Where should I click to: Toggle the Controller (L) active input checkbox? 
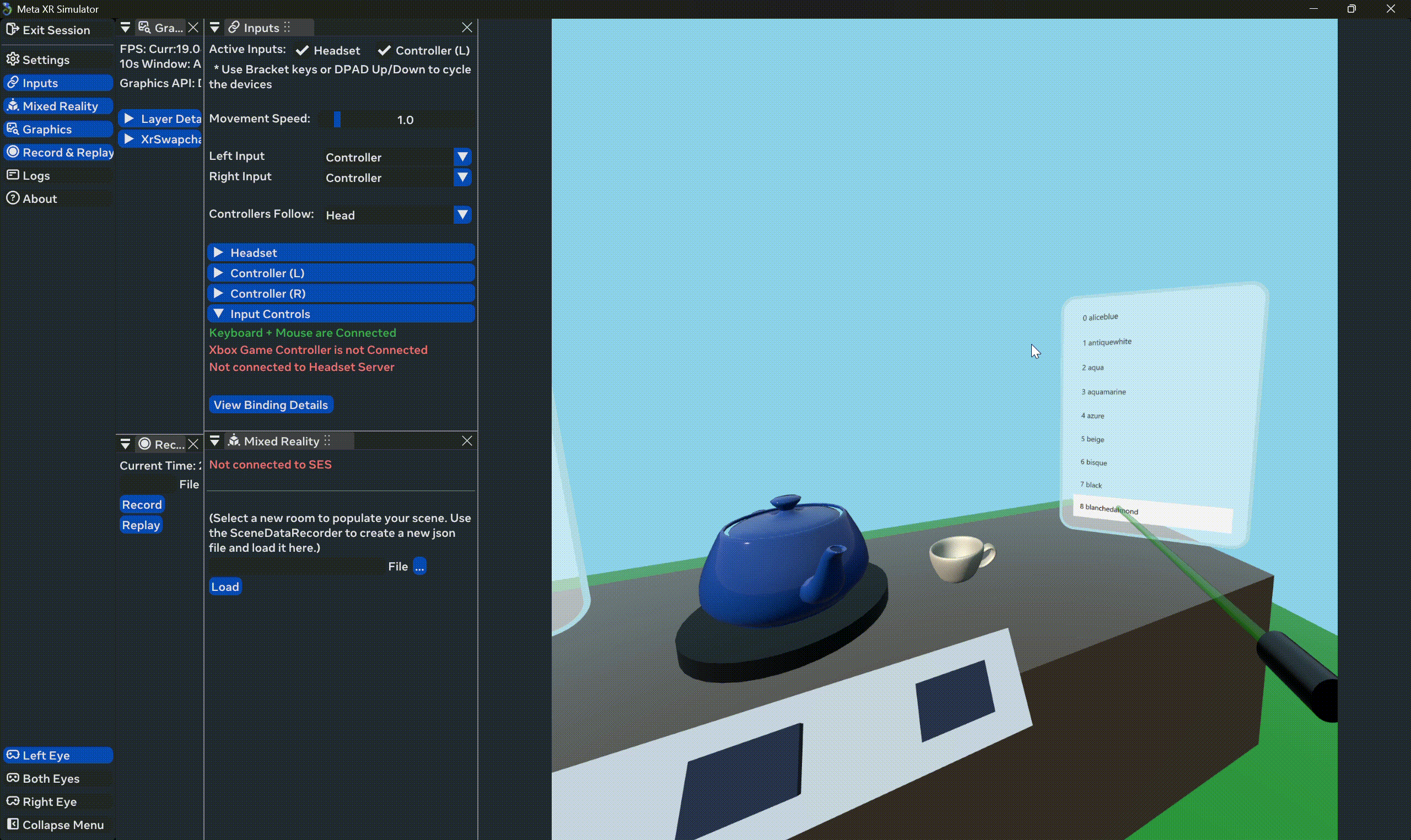pyautogui.click(x=384, y=51)
